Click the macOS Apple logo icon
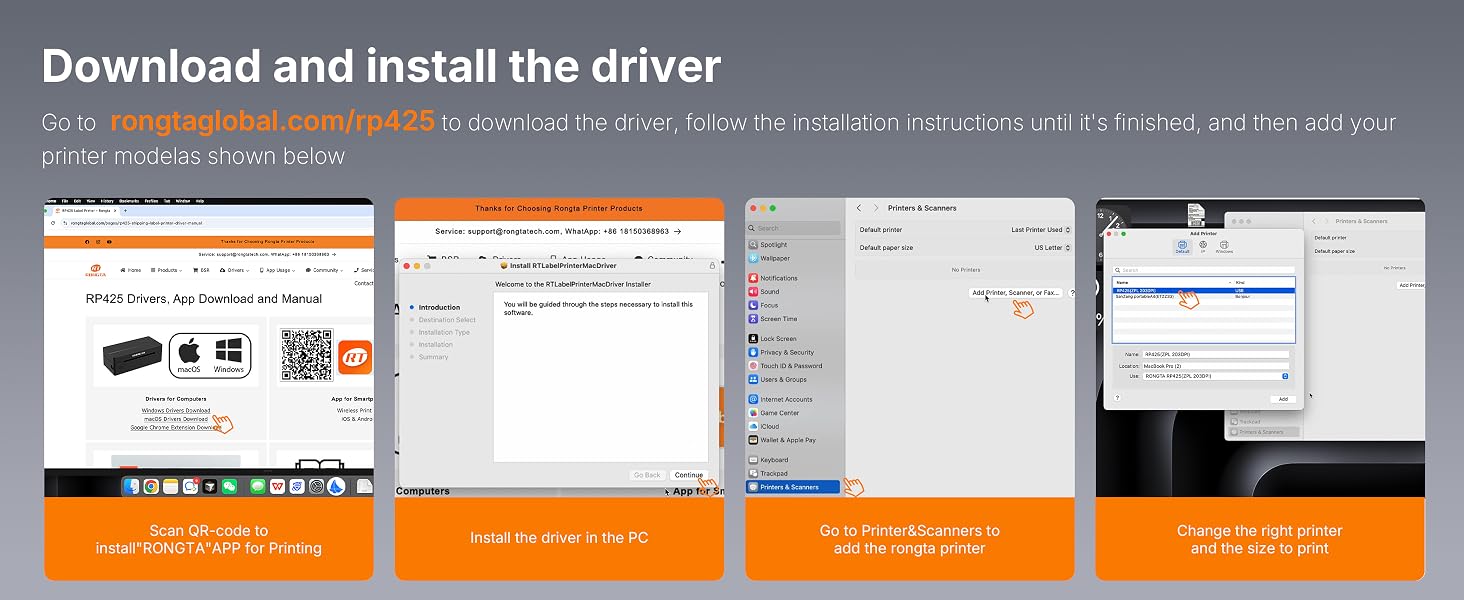This screenshot has height=600, width=1464. (189, 352)
